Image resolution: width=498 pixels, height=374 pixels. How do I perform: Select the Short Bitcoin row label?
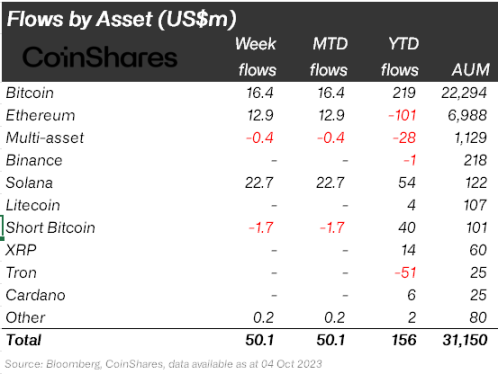point(50,228)
